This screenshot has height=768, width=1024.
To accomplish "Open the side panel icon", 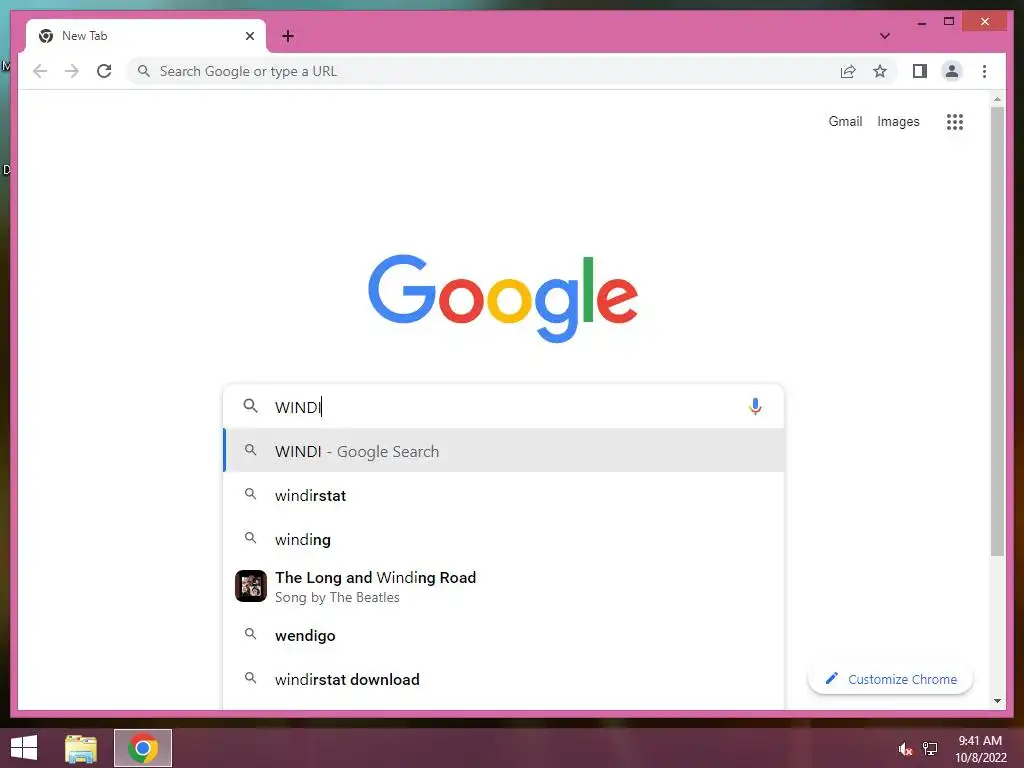I will click(920, 71).
